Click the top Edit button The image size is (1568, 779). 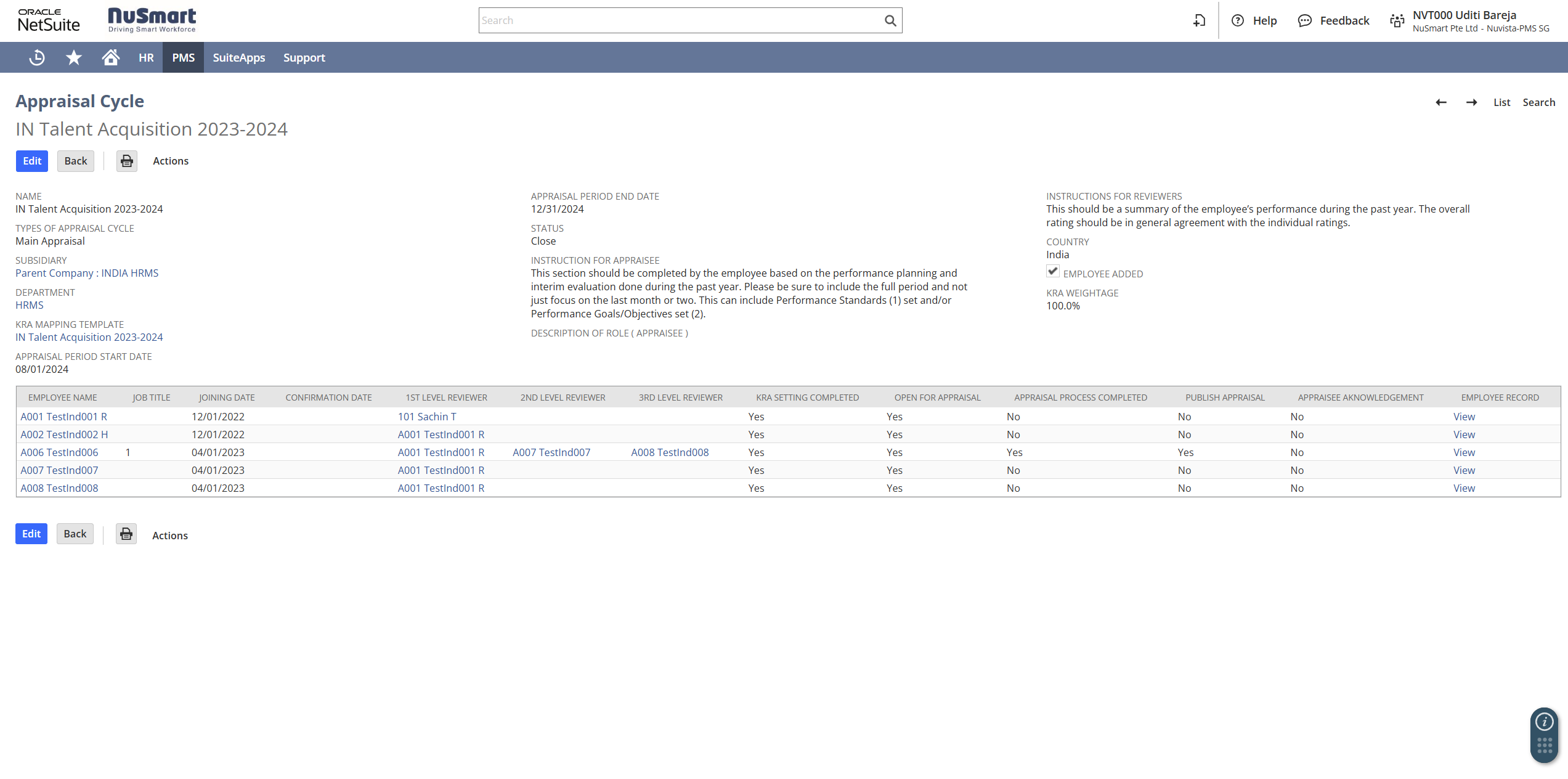coord(32,161)
